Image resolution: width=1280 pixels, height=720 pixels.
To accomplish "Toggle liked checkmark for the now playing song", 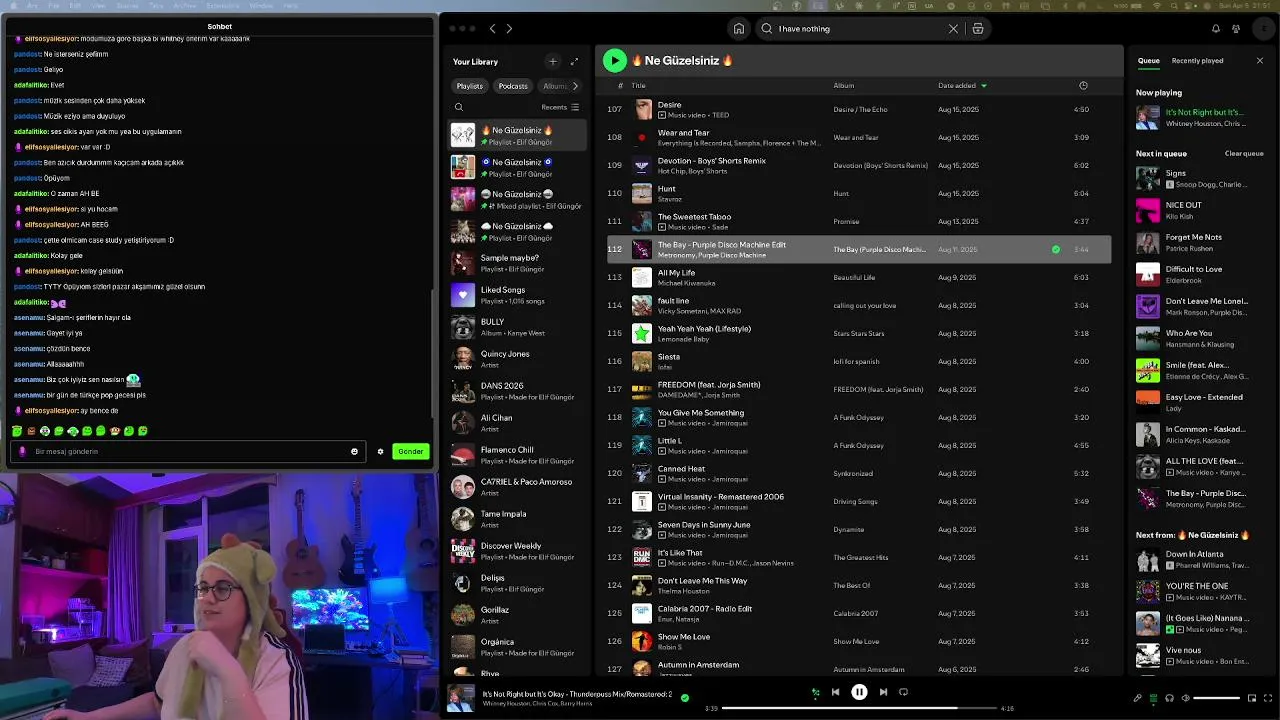I will coord(684,698).
